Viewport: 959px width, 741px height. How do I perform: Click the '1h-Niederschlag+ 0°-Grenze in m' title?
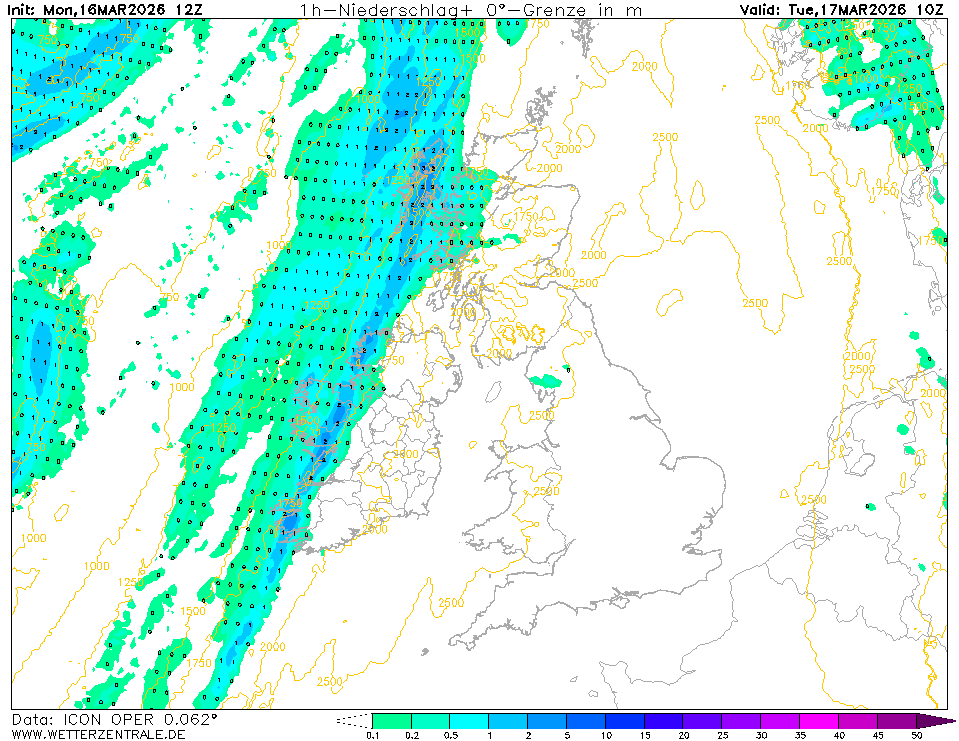coord(471,9)
